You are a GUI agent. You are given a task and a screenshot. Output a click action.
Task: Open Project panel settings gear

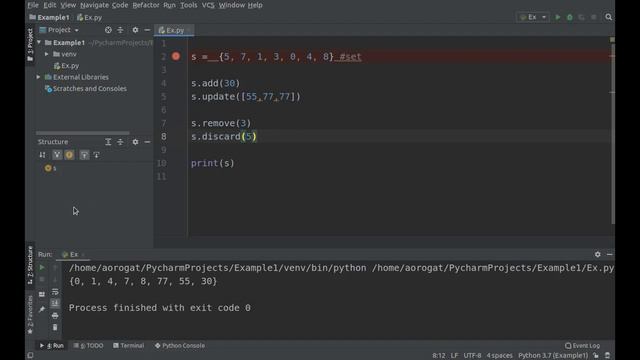click(135, 30)
